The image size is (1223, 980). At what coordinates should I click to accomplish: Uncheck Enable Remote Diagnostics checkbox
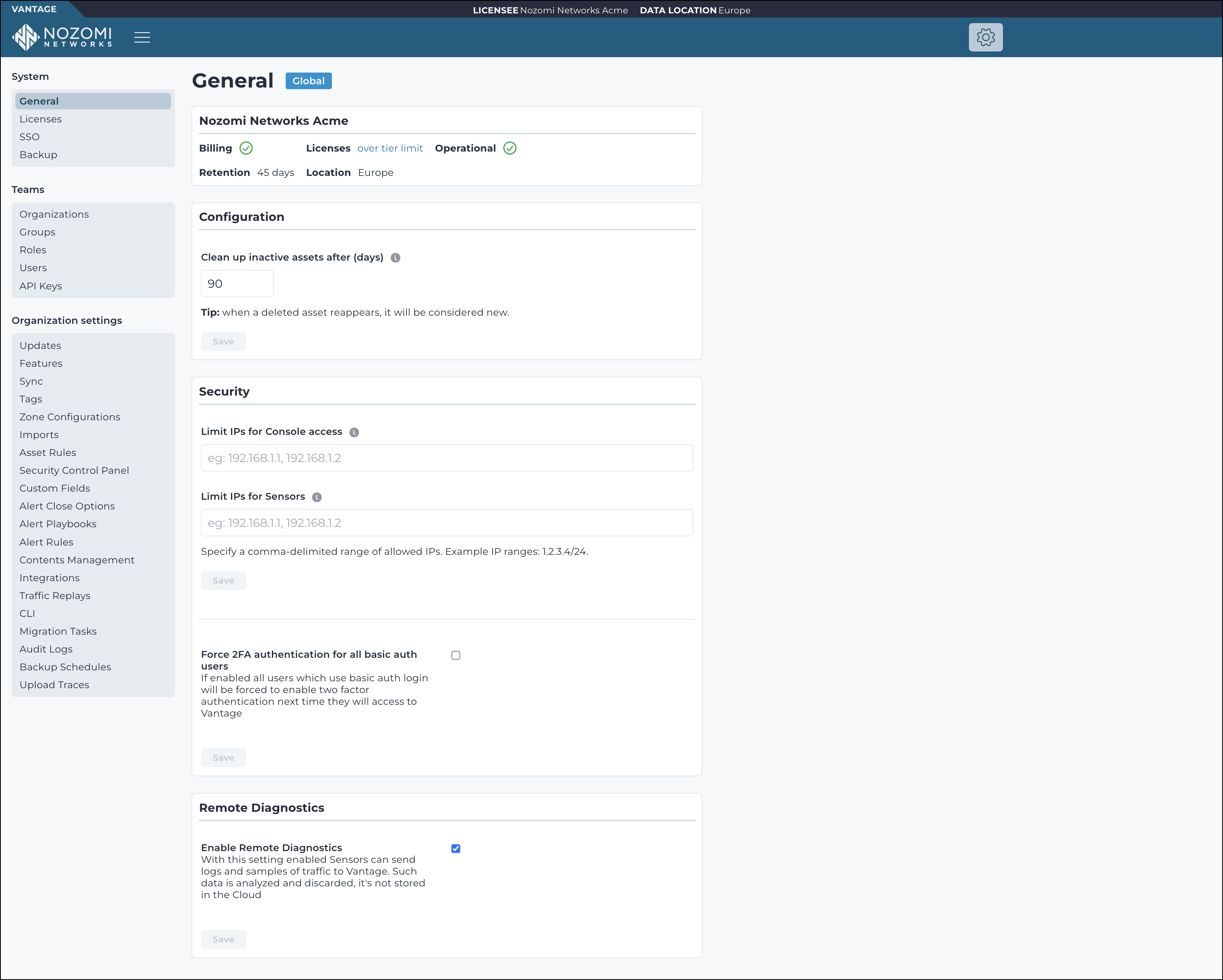[455, 849]
